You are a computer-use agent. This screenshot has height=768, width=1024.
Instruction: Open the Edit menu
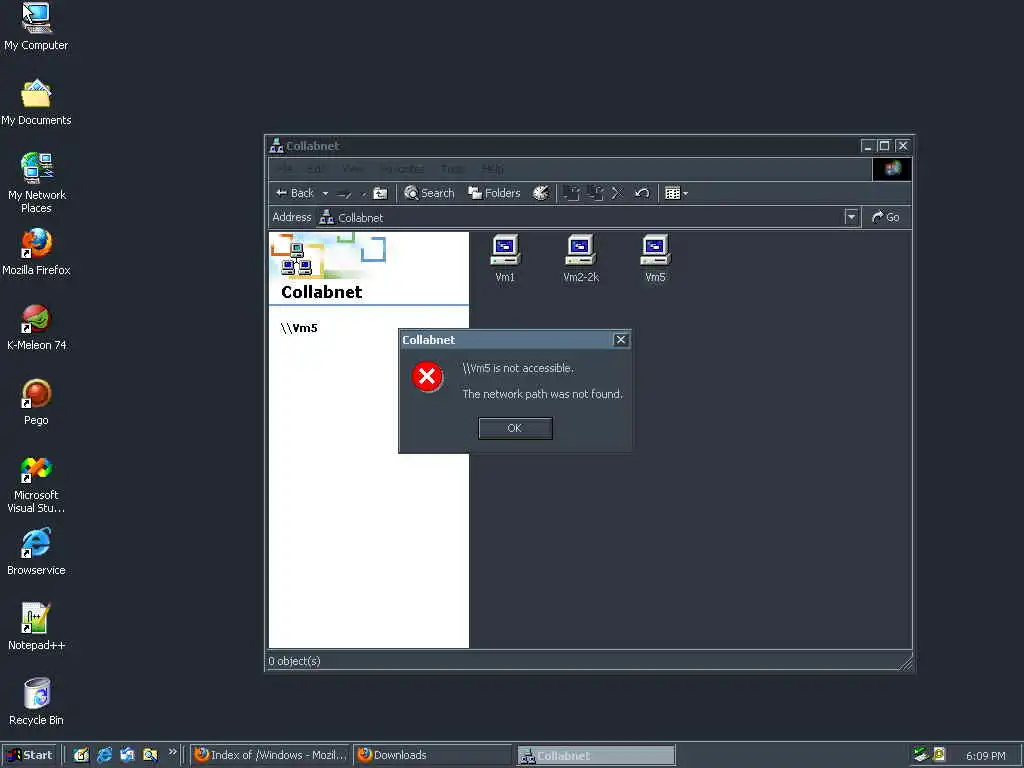(315, 169)
